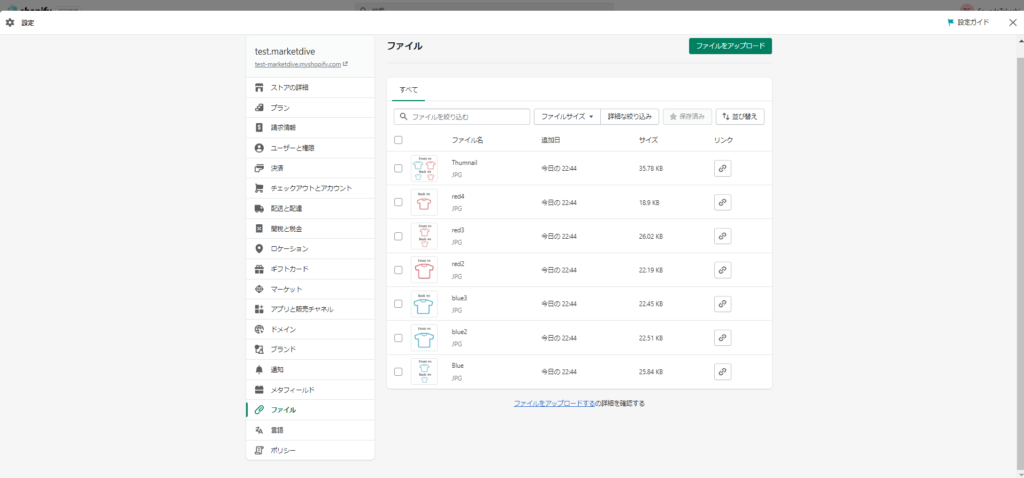Open the 並び替え sort menu
1024x478 pixels.
(740, 117)
